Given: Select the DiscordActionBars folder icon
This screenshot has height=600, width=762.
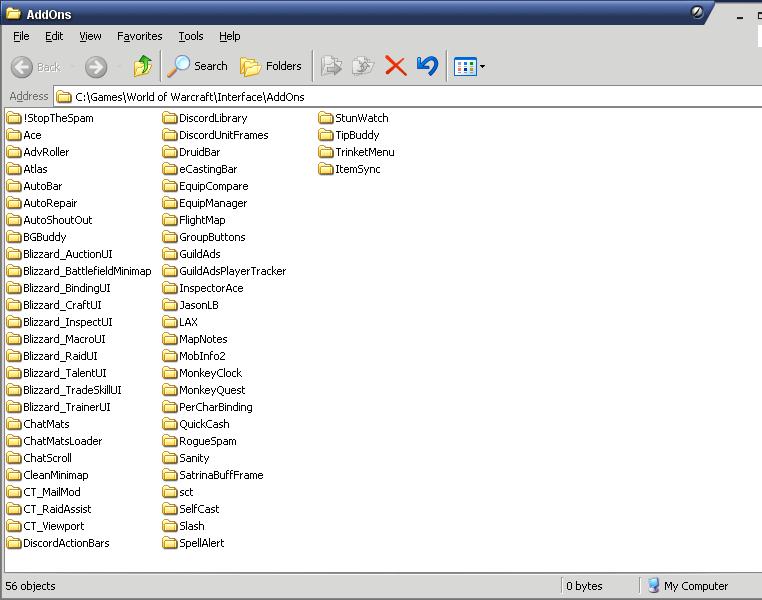Looking at the screenshot, I should coord(14,543).
